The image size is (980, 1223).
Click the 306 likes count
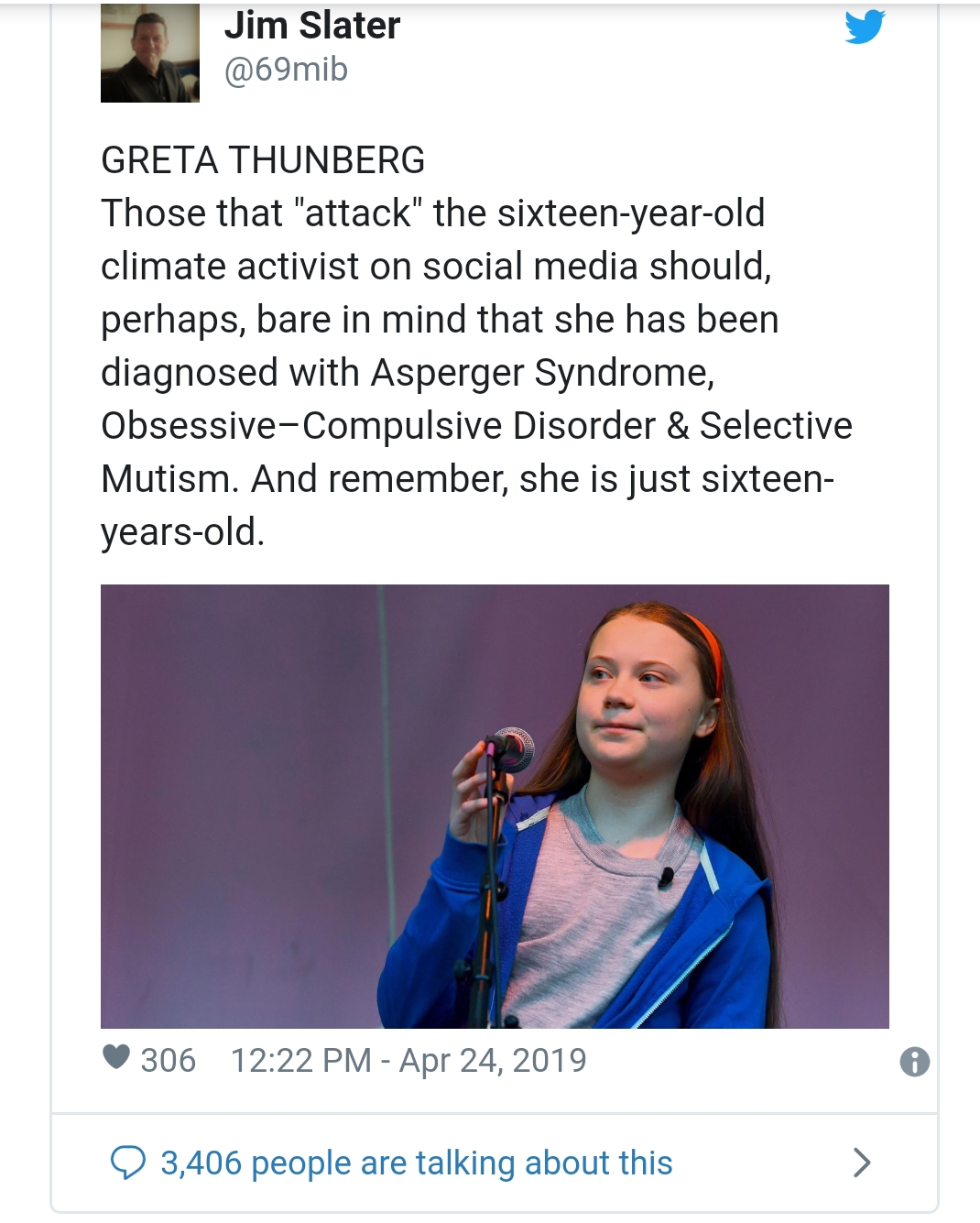pos(168,1061)
